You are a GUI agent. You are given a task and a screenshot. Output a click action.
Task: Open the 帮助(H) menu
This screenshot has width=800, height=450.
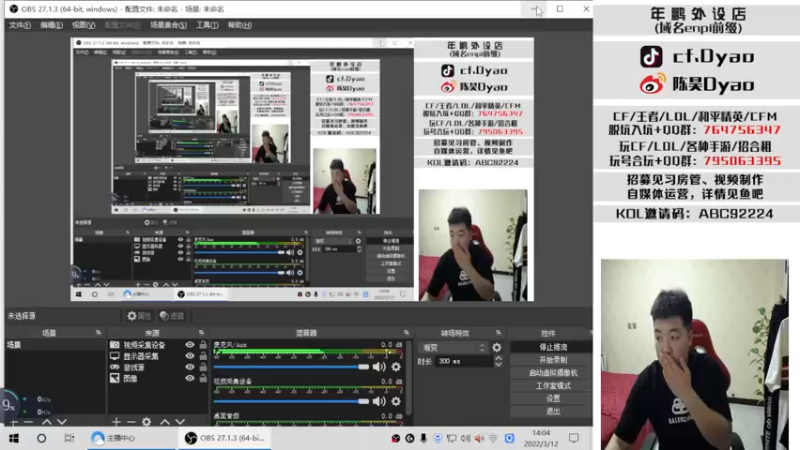[x=240, y=25]
